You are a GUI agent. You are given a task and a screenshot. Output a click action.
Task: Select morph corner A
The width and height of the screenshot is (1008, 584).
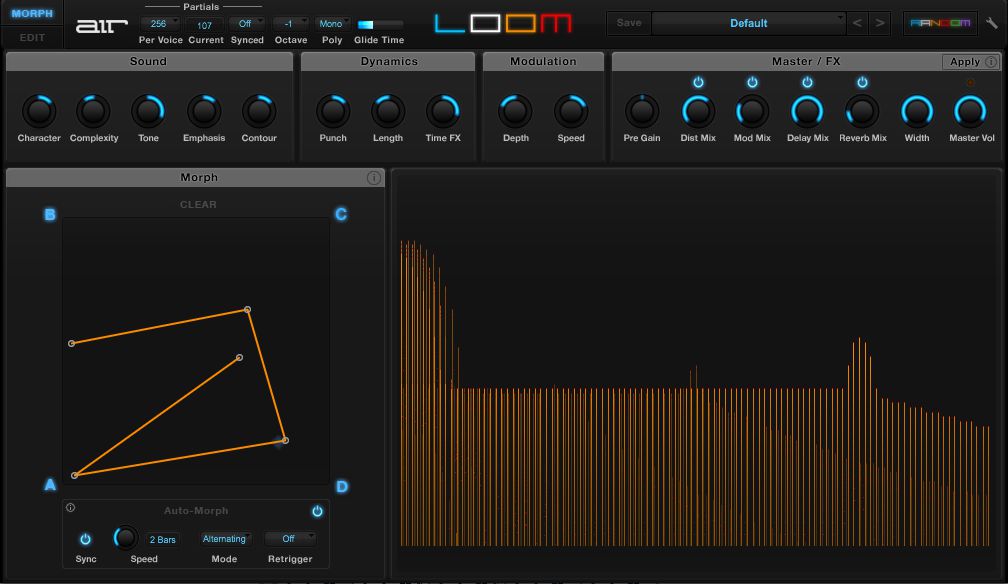click(x=50, y=484)
